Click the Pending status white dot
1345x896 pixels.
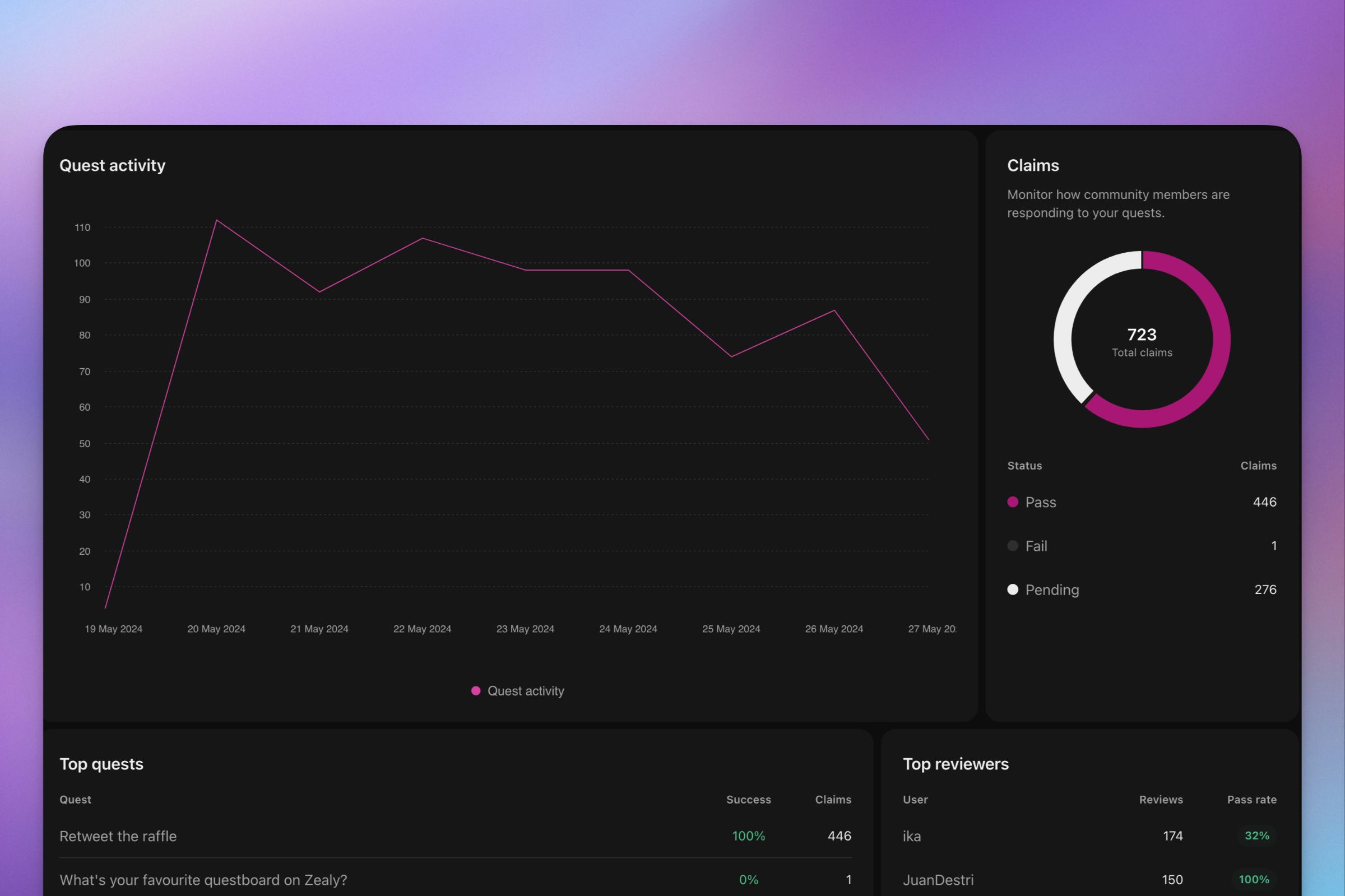tap(1013, 589)
